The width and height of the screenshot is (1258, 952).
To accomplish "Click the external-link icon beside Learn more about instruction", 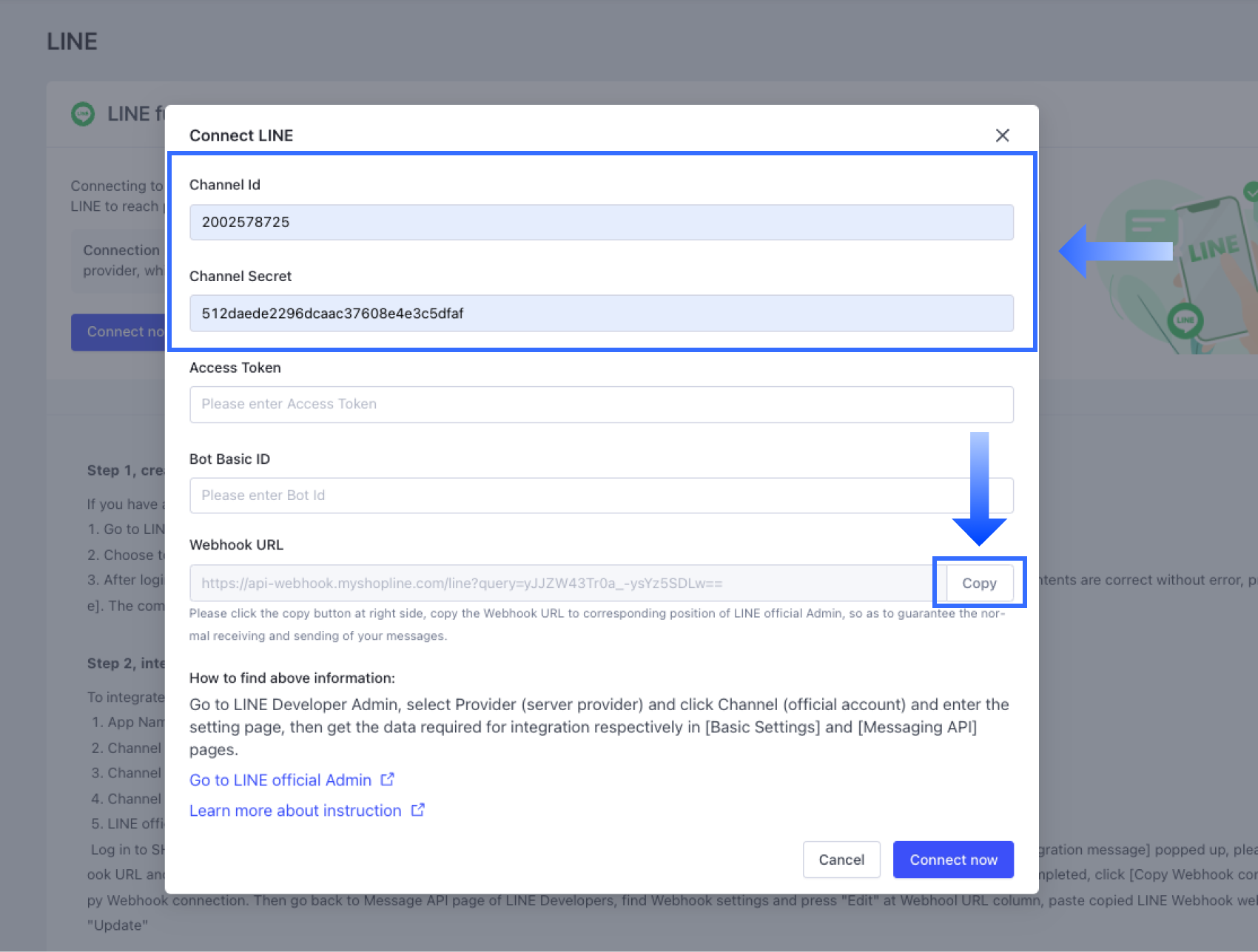I will point(417,809).
